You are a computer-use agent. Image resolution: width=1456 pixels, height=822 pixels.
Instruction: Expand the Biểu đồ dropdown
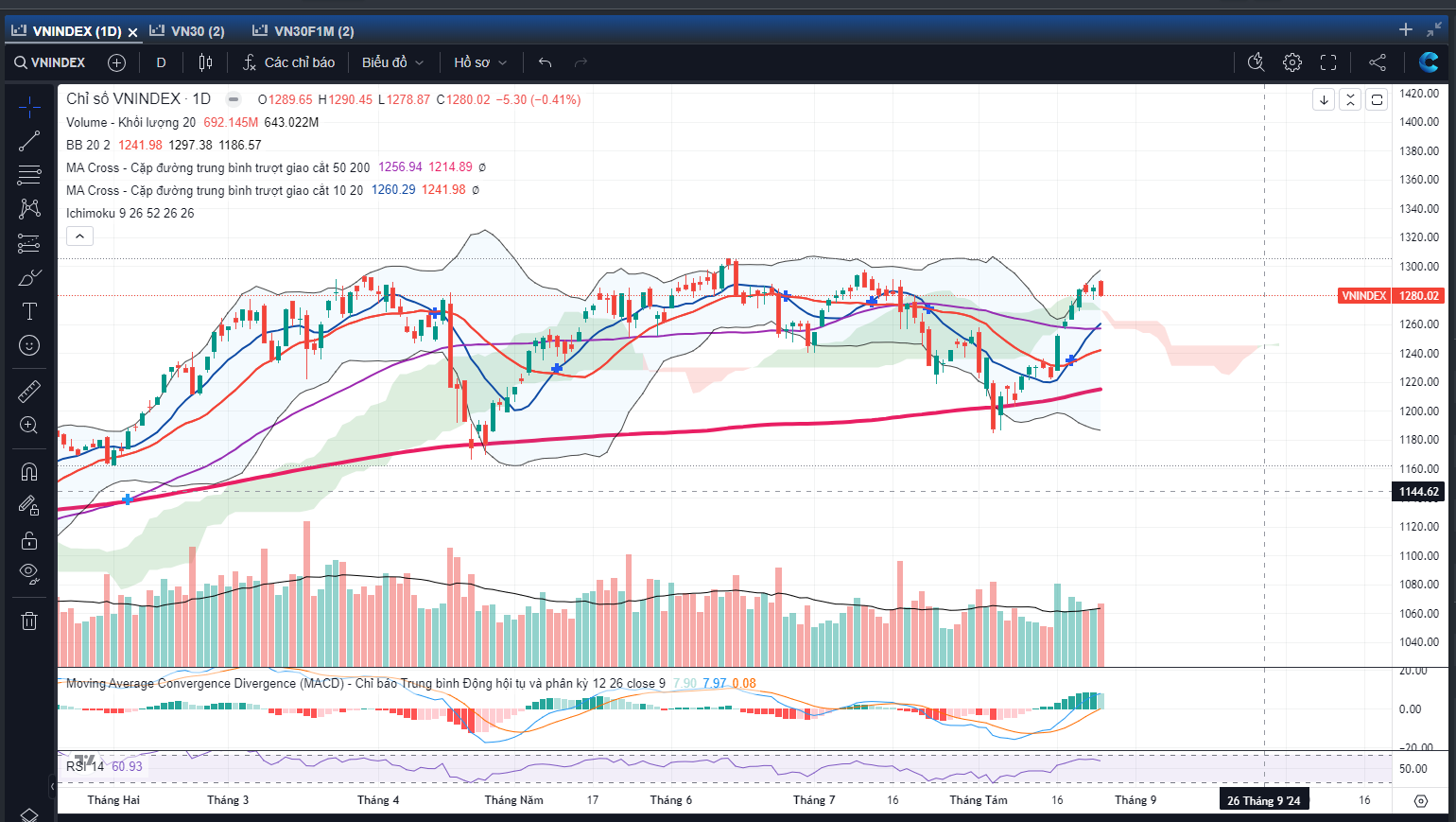[392, 62]
